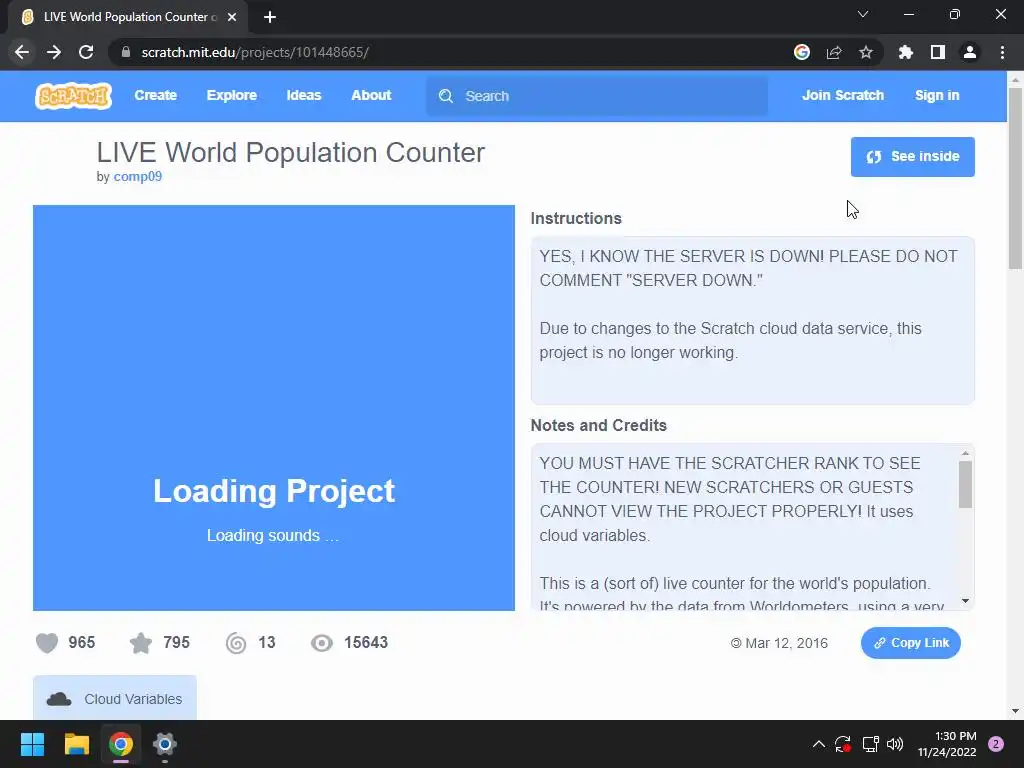Click Sign in
The width and height of the screenshot is (1024, 768).
(937, 95)
